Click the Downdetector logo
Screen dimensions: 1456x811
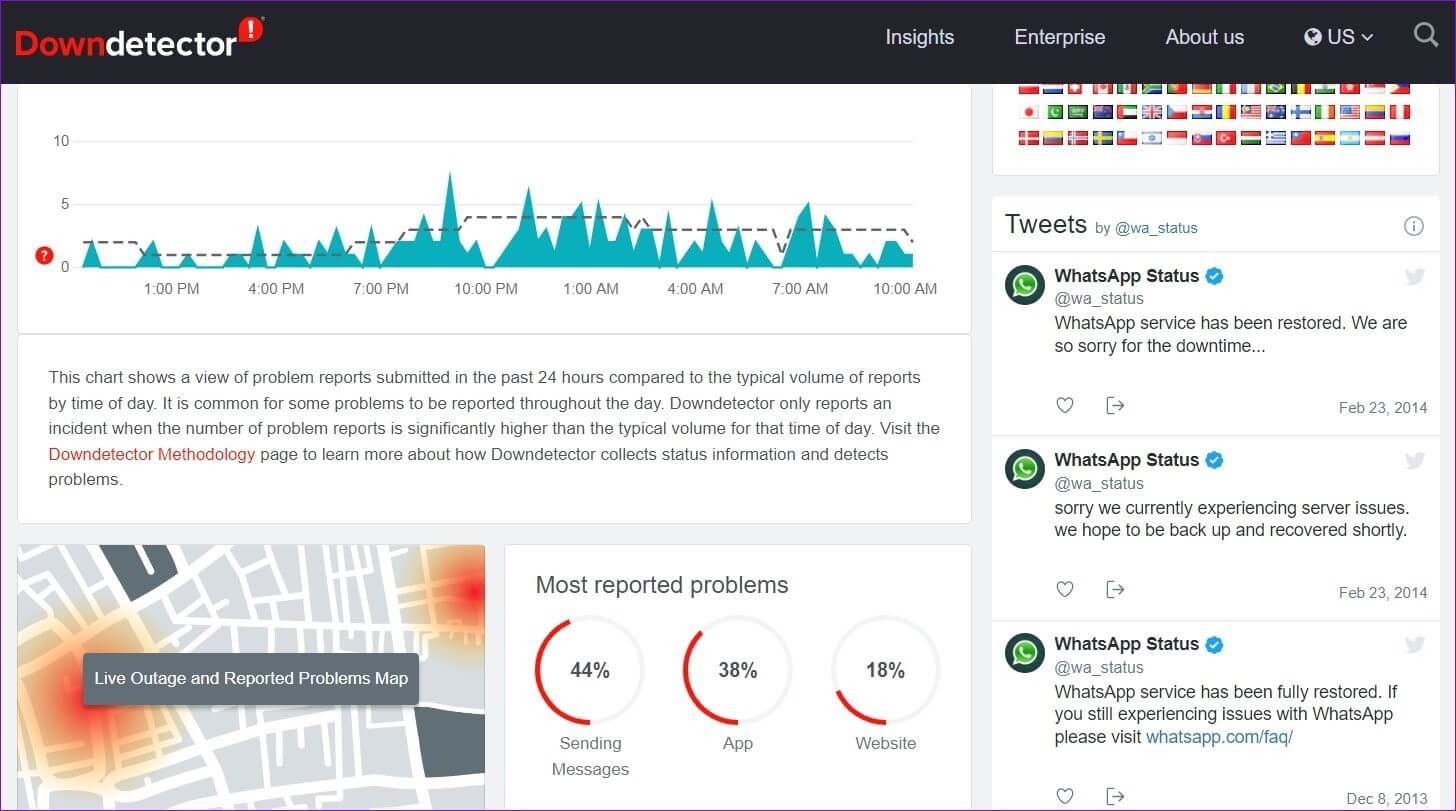point(139,38)
